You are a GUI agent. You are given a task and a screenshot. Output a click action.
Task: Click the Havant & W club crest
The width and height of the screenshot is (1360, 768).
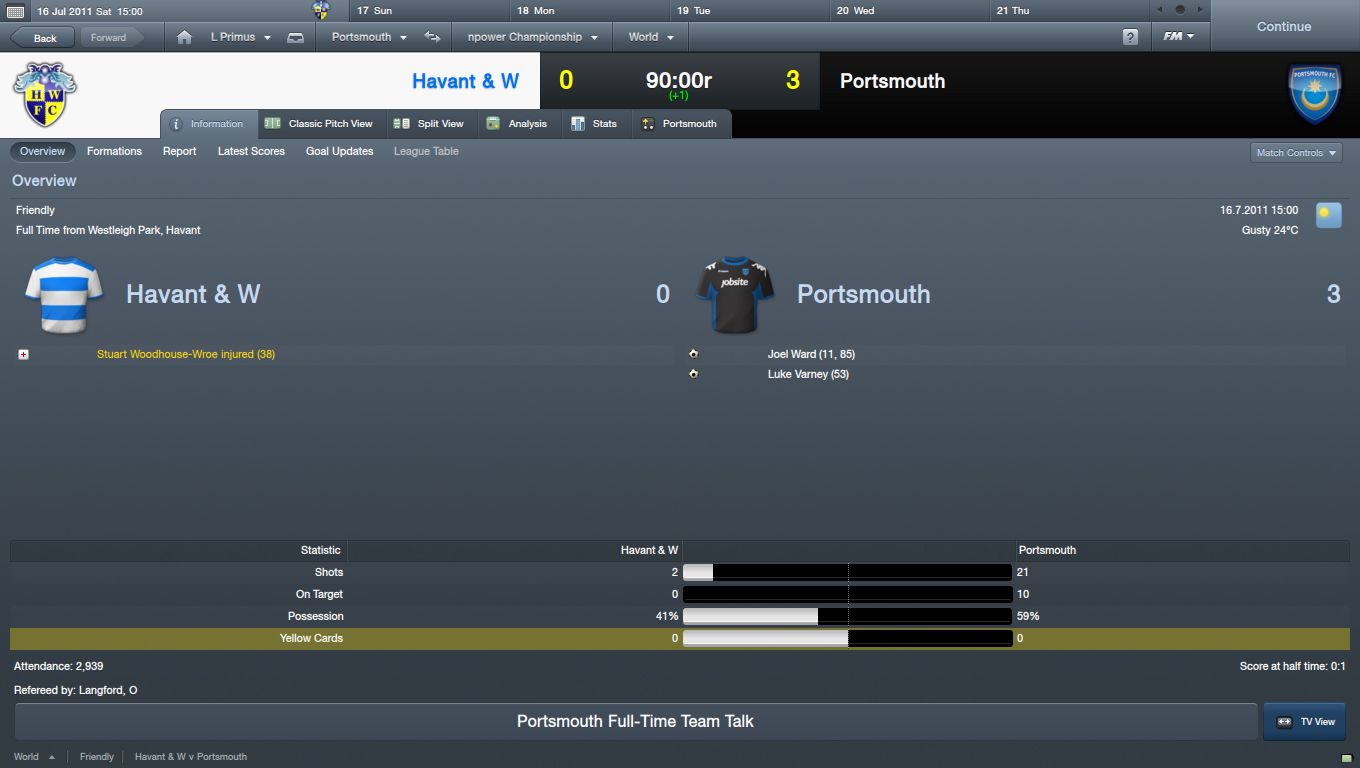pyautogui.click(x=45, y=94)
